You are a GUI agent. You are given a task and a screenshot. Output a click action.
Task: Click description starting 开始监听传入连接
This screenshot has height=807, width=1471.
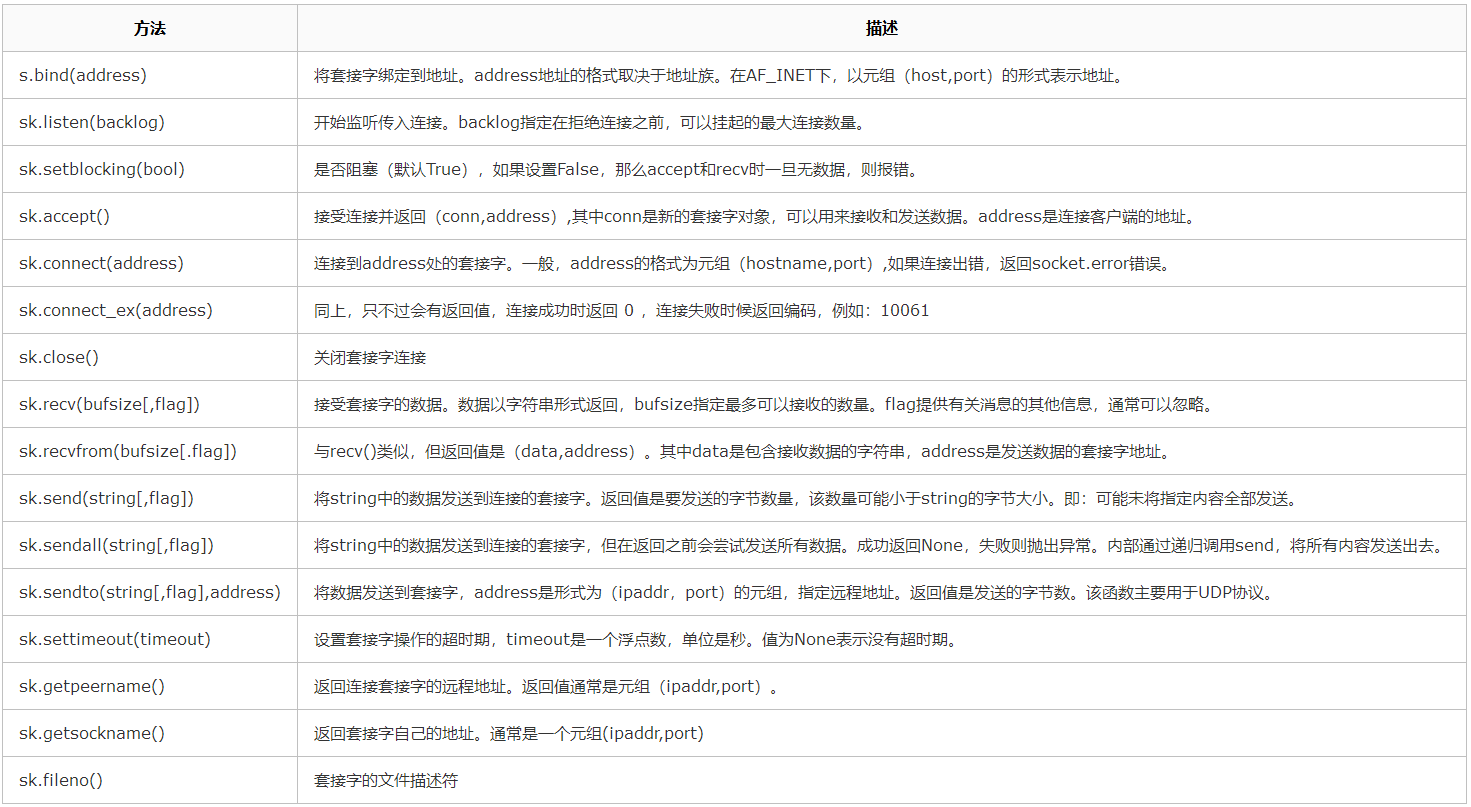(882, 122)
